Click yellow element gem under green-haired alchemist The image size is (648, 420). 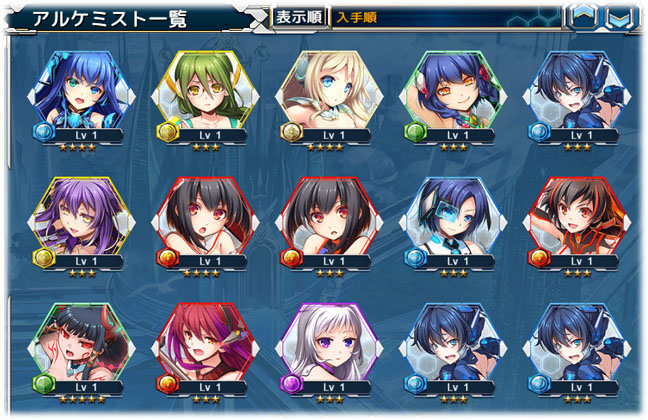(x=168, y=132)
